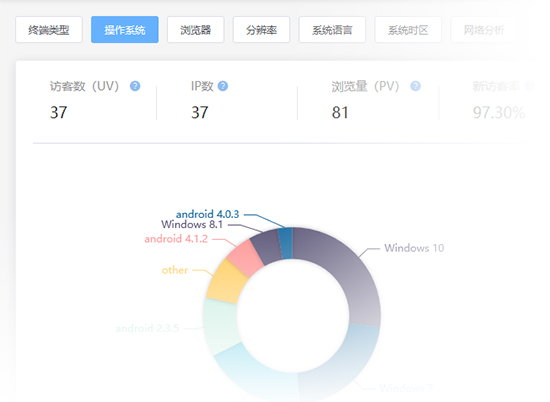
Task: Open the 浏览器 tab
Action: [195, 30]
